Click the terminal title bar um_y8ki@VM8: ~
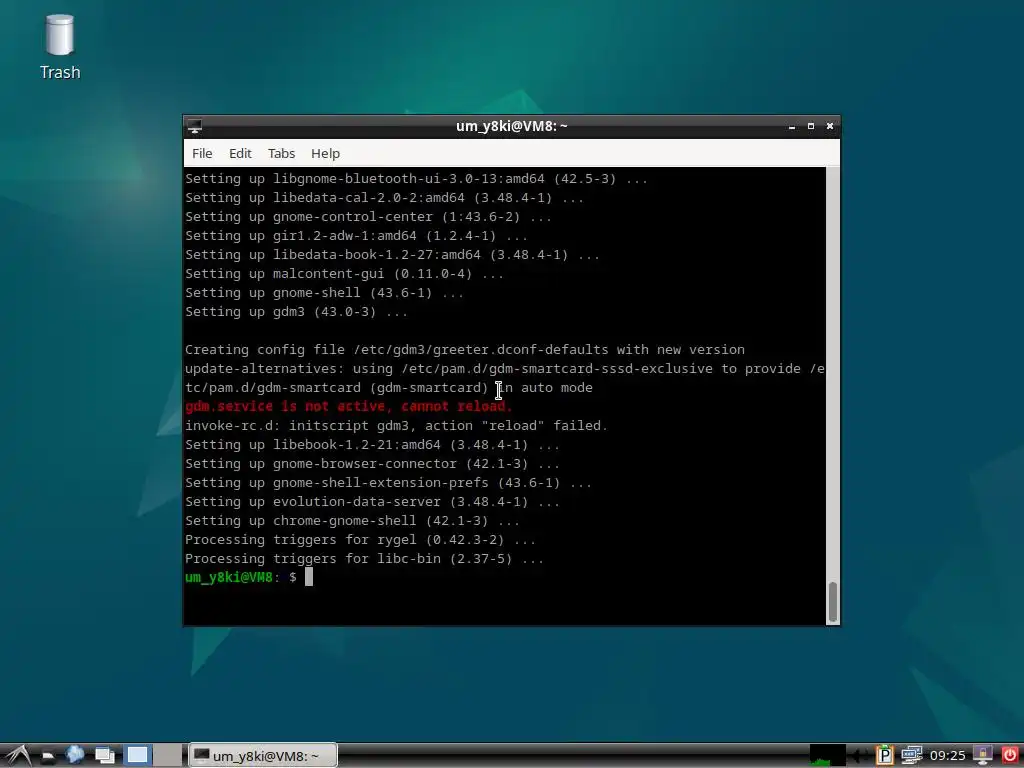This screenshot has height=768, width=1024. tap(511, 126)
